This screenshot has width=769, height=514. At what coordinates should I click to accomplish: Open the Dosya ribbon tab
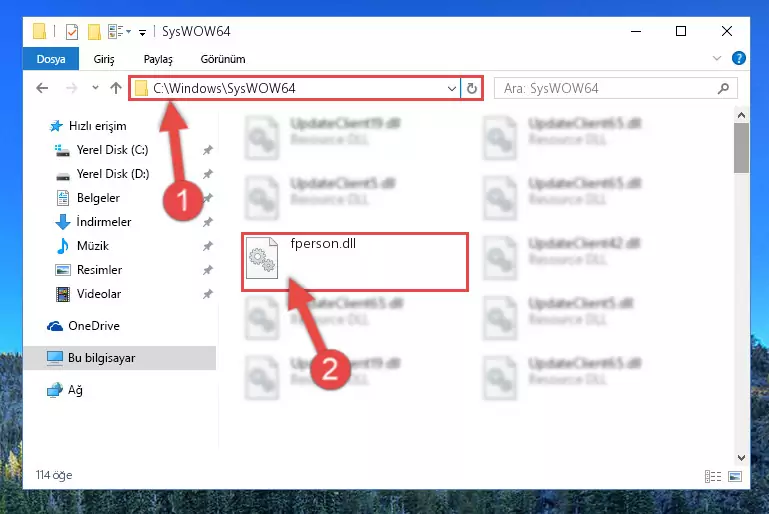[x=51, y=59]
